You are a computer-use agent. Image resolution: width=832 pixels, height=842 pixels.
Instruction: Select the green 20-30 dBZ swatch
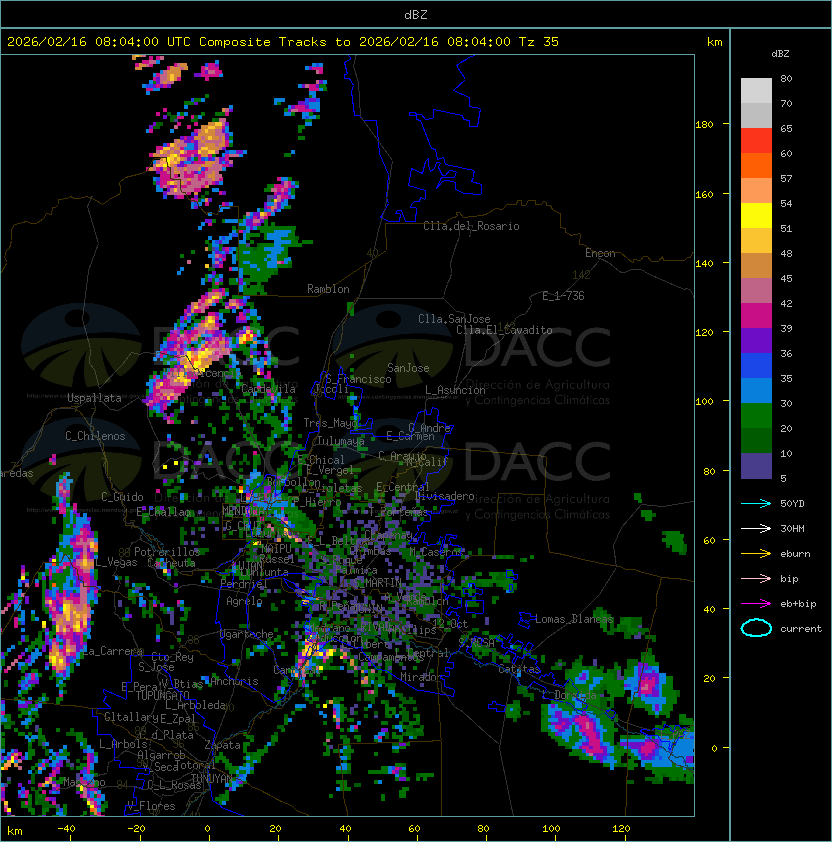(756, 416)
